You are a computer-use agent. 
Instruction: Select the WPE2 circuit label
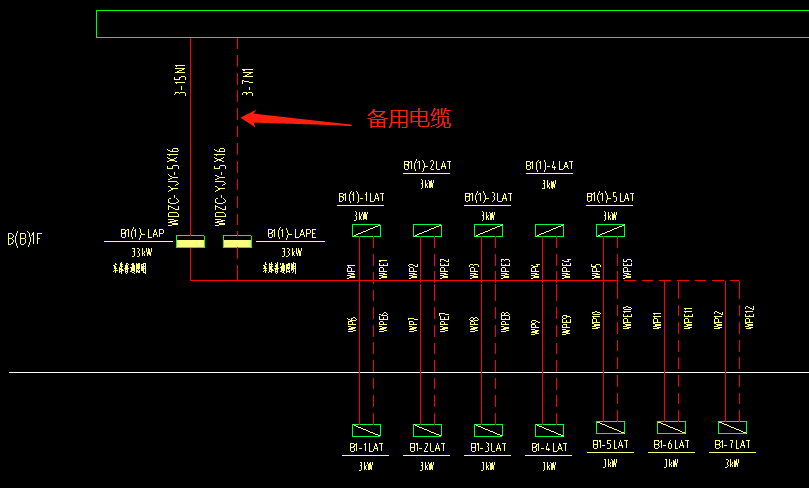(x=444, y=269)
